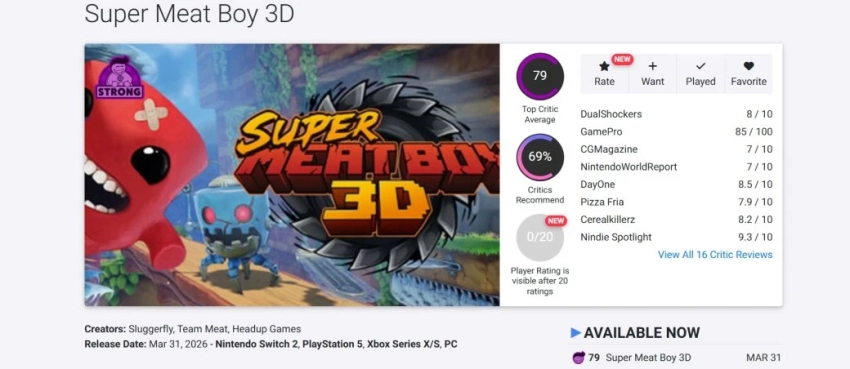Image resolution: width=850 pixels, height=369 pixels.
Task: Add game via the plus Want icon
Action: coord(653,66)
